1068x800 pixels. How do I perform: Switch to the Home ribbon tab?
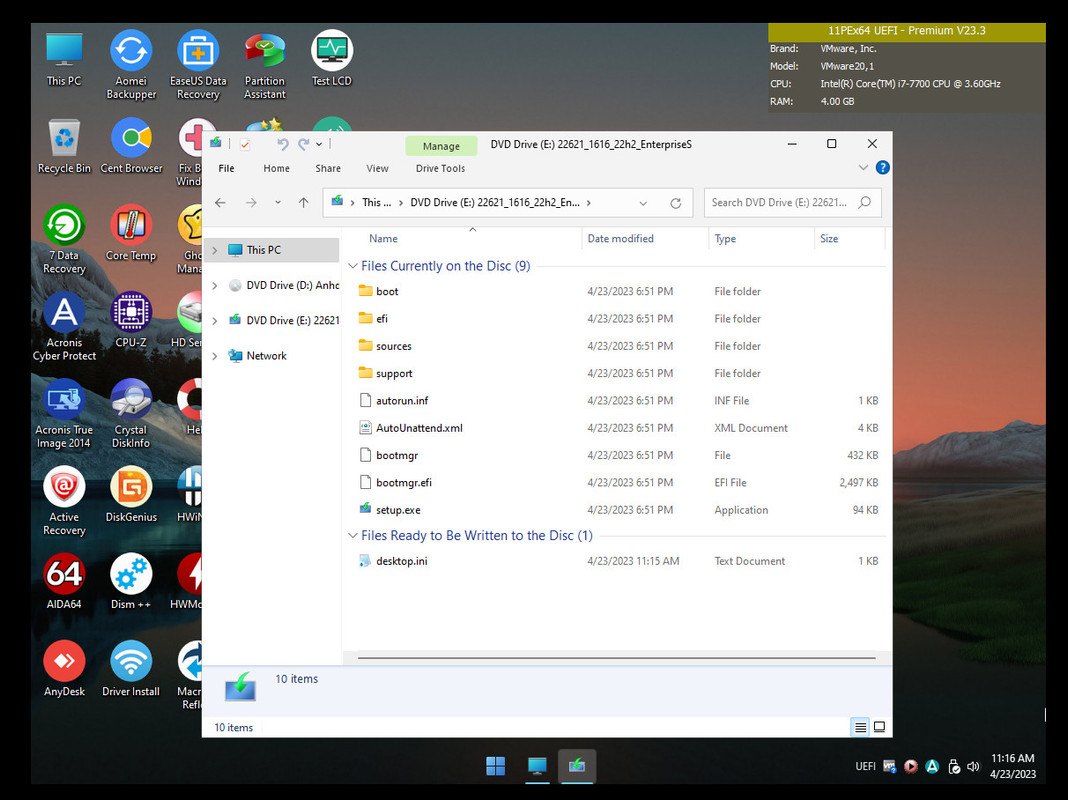[277, 168]
